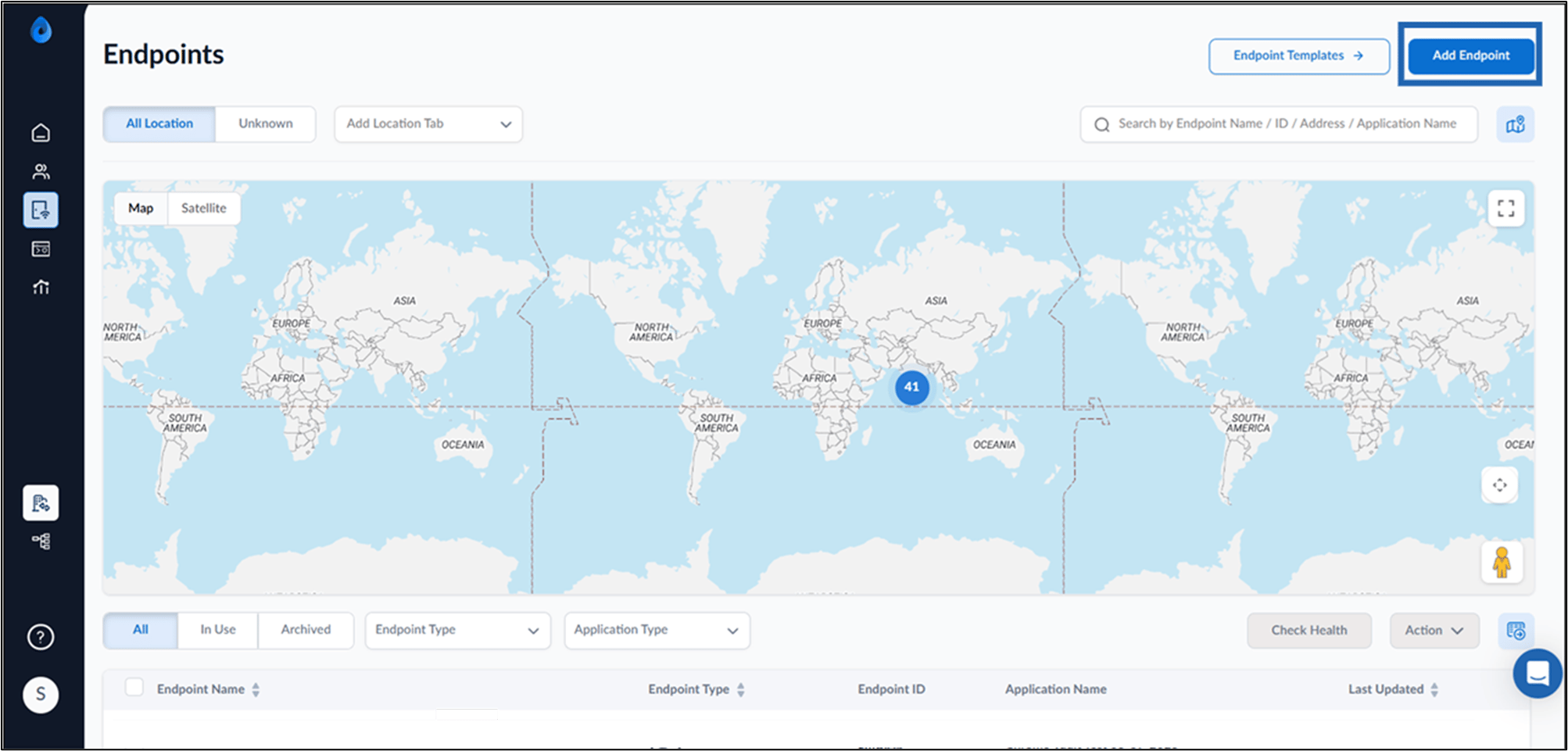Filter by Archived tab
The image size is (1568, 751).
coord(306,630)
